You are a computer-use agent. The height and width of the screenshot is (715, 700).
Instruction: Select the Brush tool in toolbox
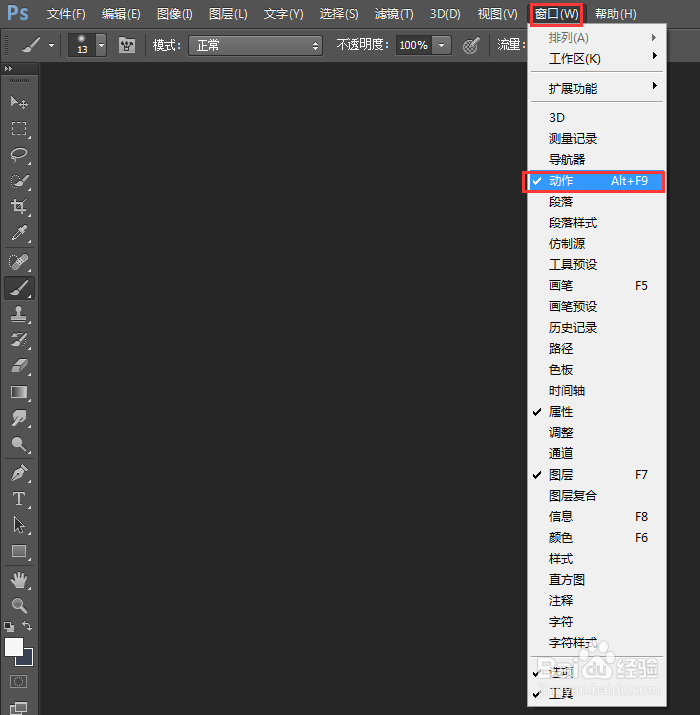(x=19, y=288)
